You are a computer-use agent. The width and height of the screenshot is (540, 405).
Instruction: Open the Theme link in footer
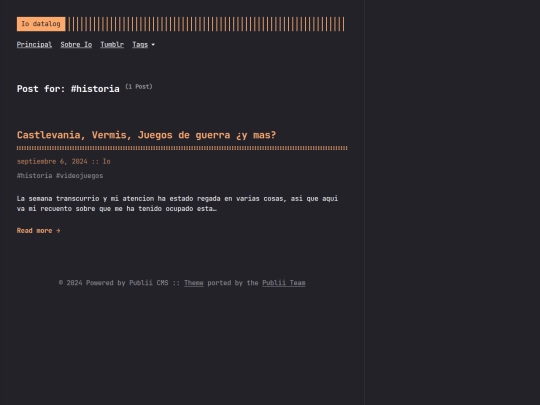194,283
